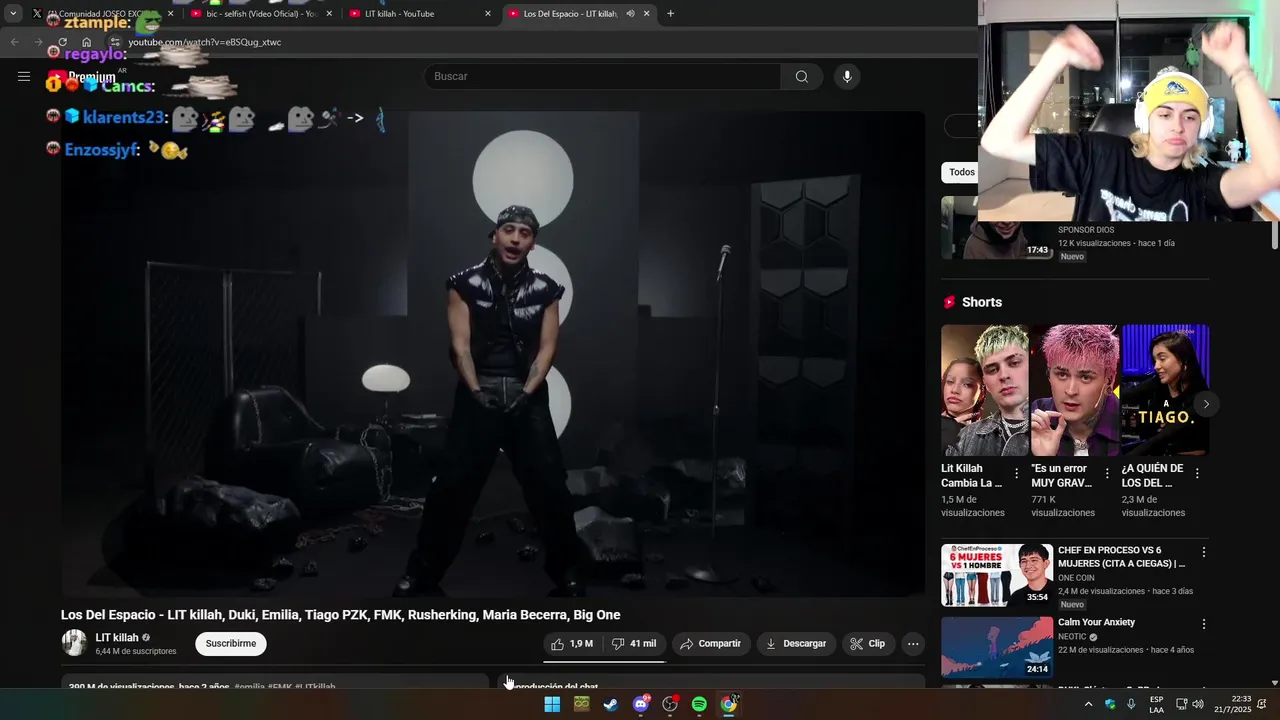
Task: Open OBS Studio from the taskbar
Action: pyautogui.click(x=670, y=704)
